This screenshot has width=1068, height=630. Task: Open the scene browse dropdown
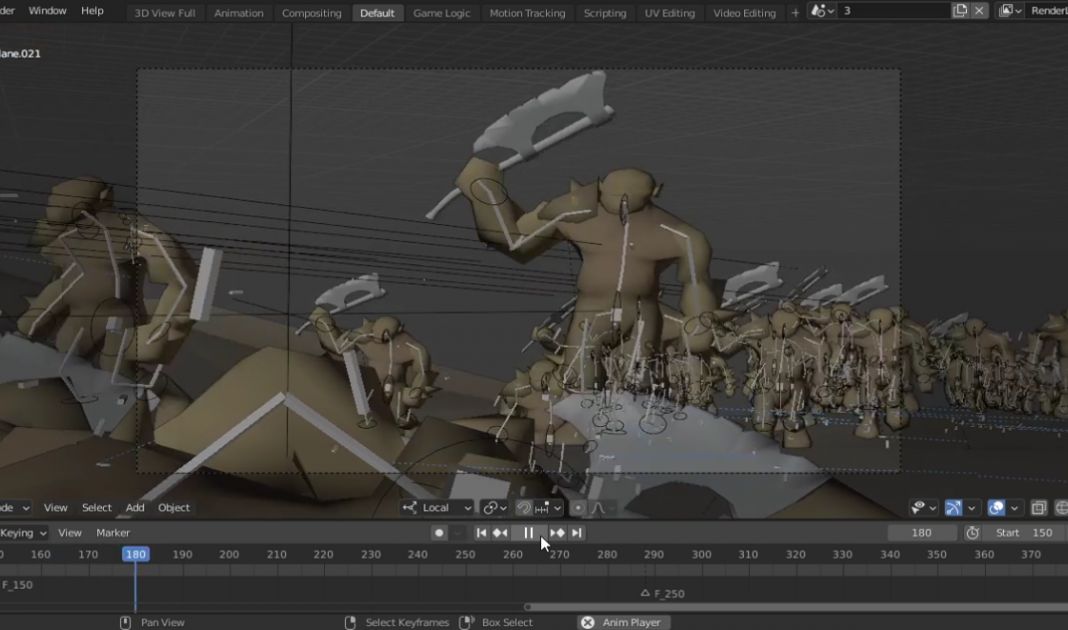tap(823, 11)
